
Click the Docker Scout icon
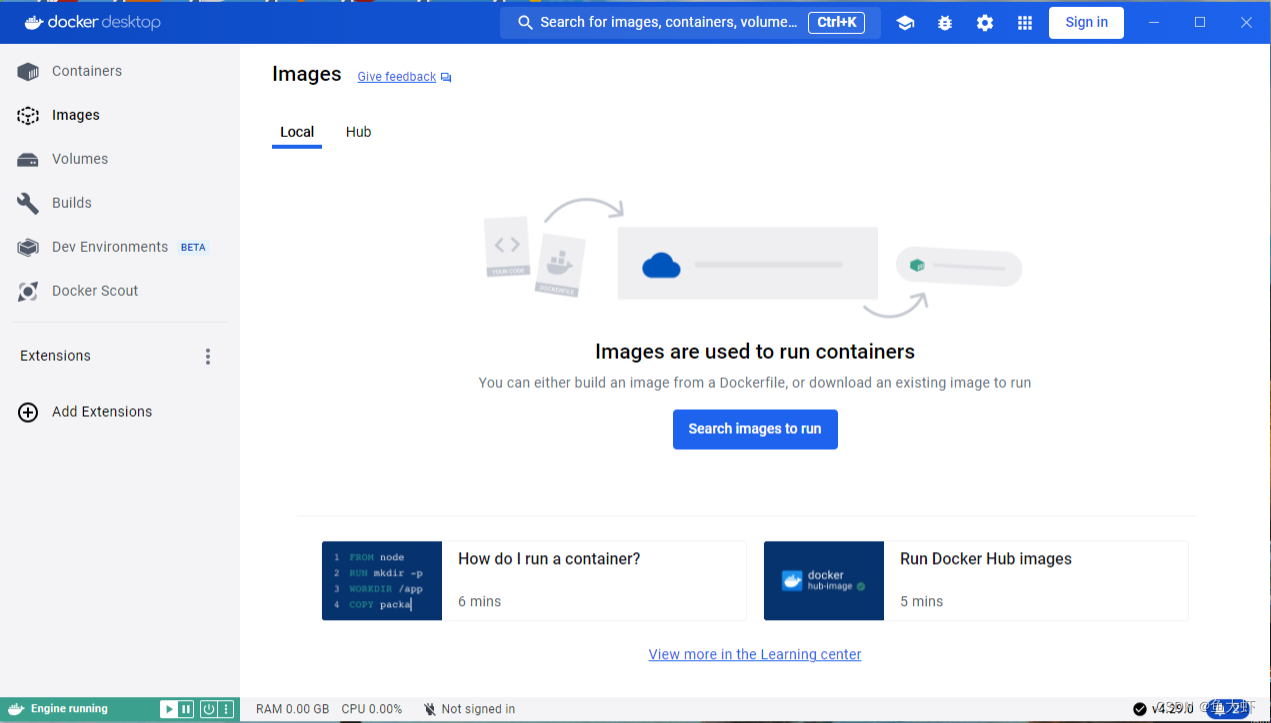pyautogui.click(x=28, y=291)
